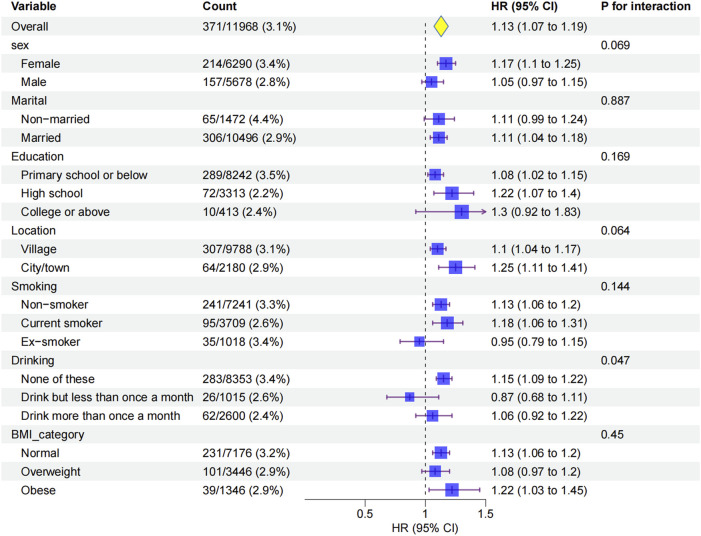Screen dimensions: 701x536
Task: Select the College or above arrow marker
Action: pos(484,212)
